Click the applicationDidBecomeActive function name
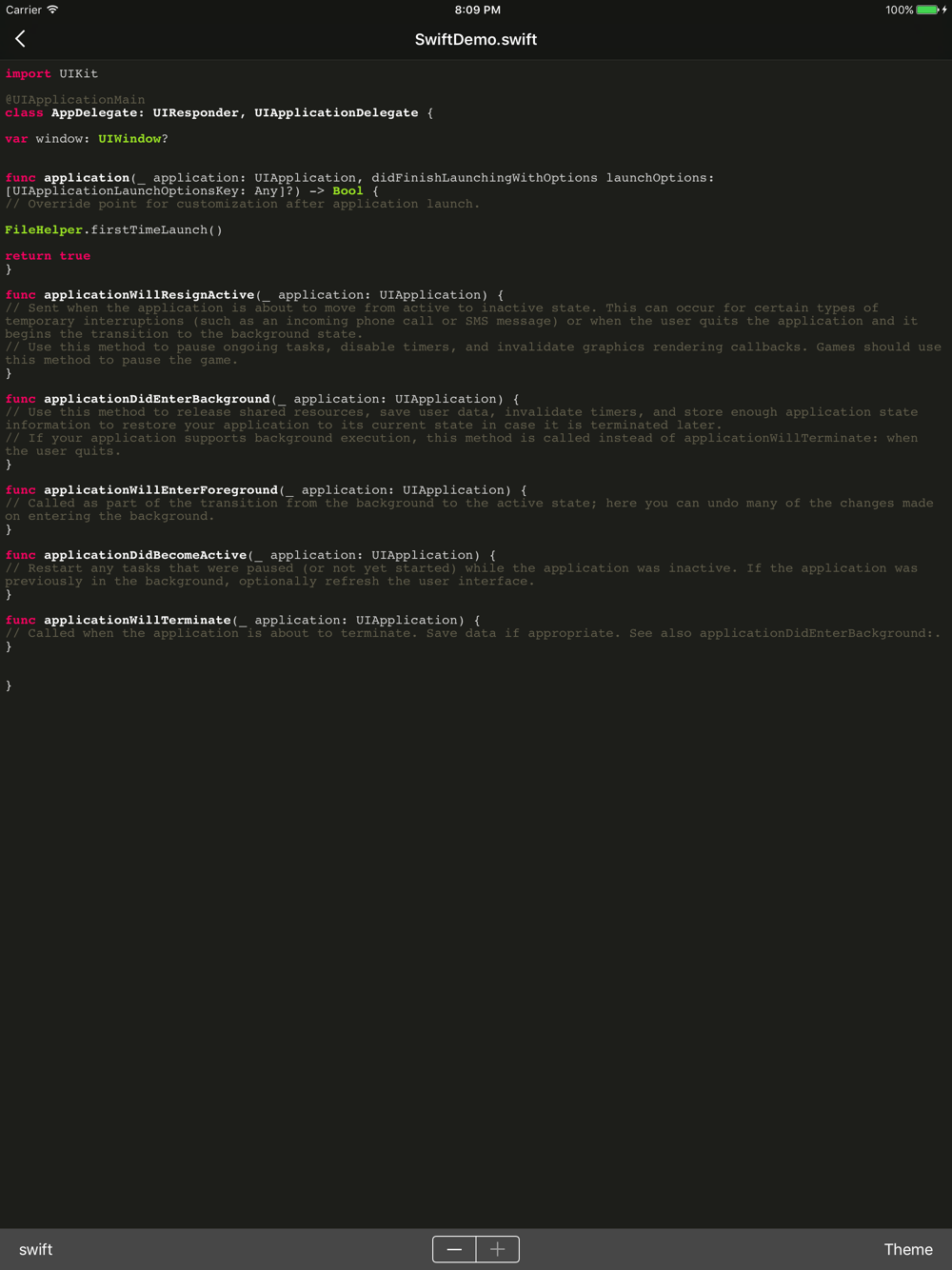Viewport: 952px width, 1270px height. click(146, 555)
